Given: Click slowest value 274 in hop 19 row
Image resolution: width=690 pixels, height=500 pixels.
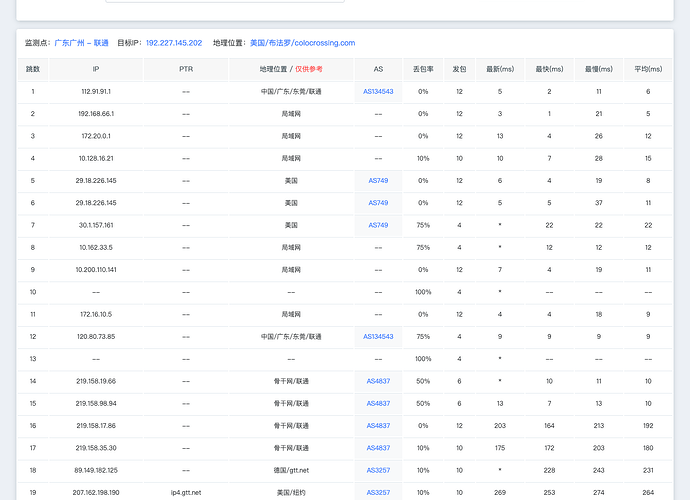Looking at the screenshot, I should pyautogui.click(x=598, y=493).
